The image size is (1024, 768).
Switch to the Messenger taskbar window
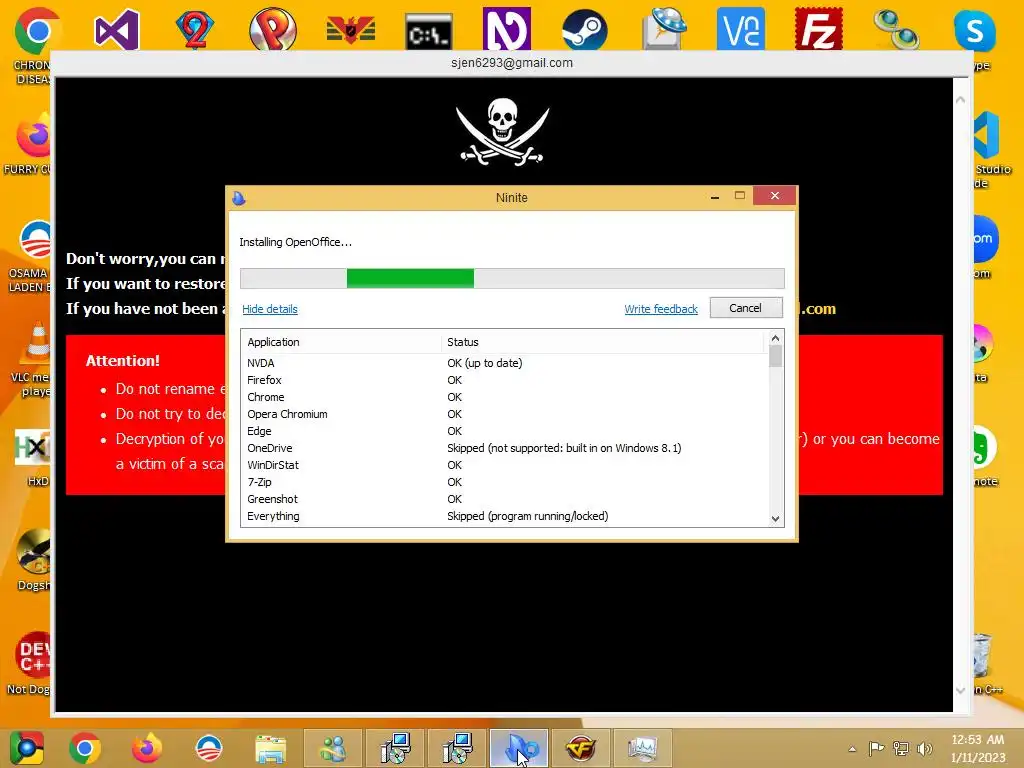(x=333, y=748)
